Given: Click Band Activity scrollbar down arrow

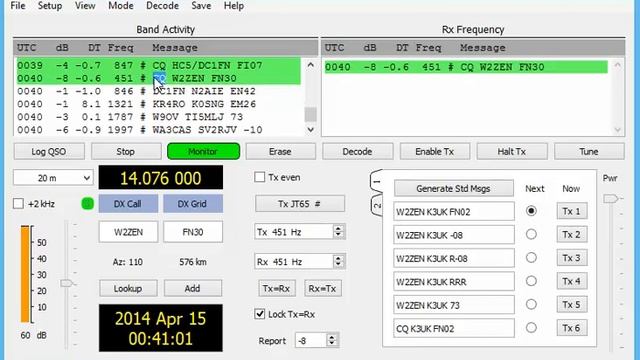Looking at the screenshot, I should (311, 129).
